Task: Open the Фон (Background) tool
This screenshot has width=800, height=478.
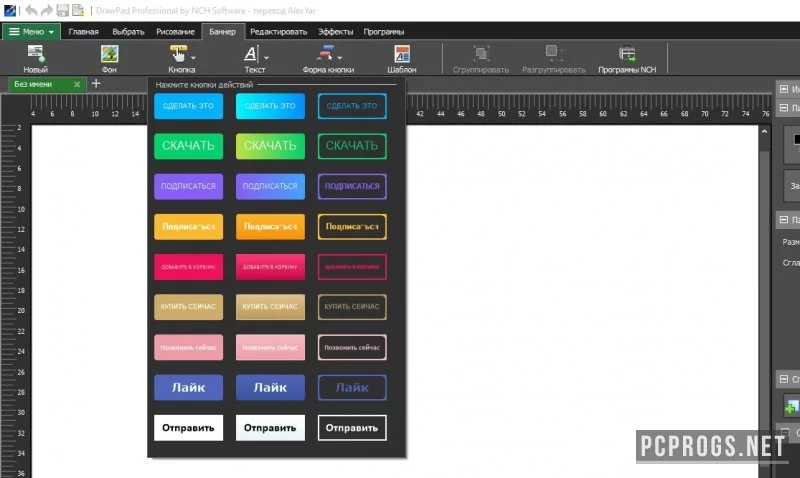Action: coord(109,53)
